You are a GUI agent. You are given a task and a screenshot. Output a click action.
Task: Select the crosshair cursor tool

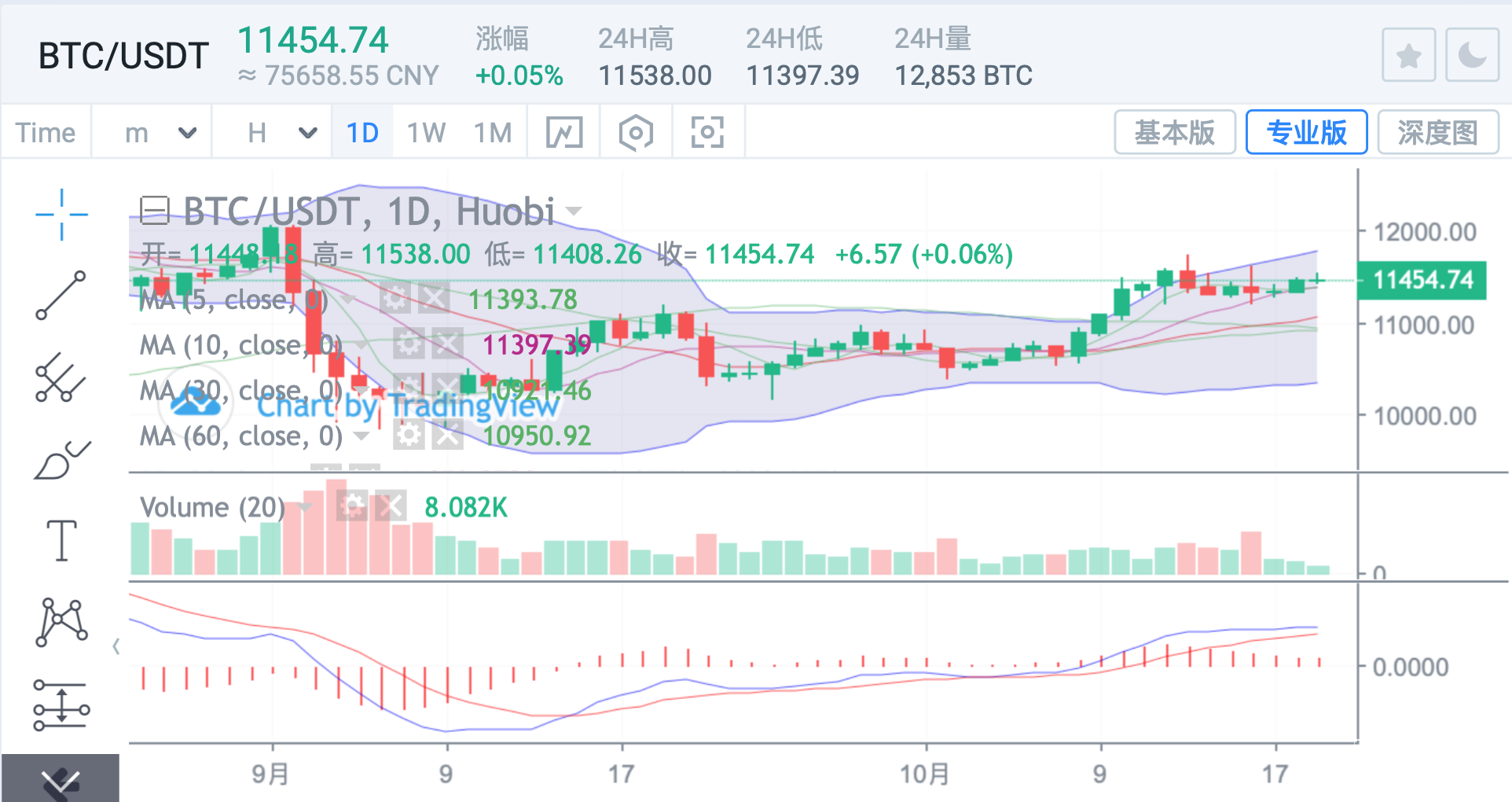[x=61, y=214]
